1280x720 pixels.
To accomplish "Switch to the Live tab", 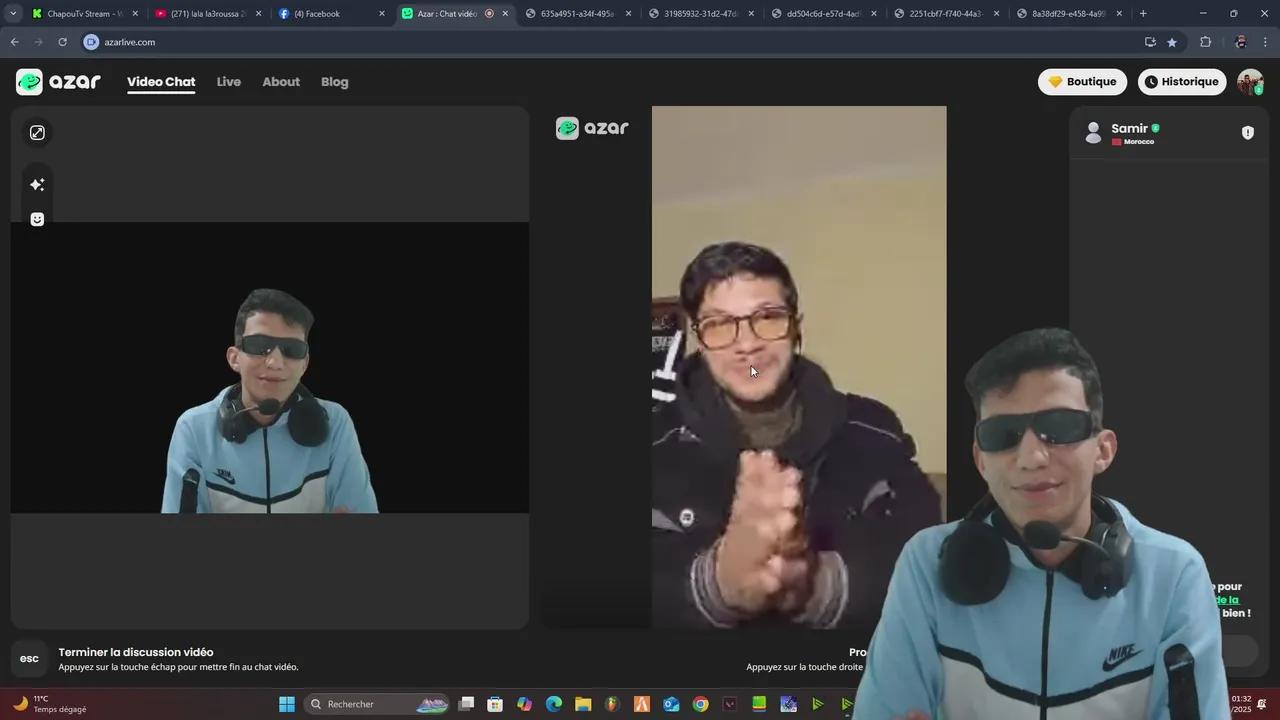I will tap(228, 81).
